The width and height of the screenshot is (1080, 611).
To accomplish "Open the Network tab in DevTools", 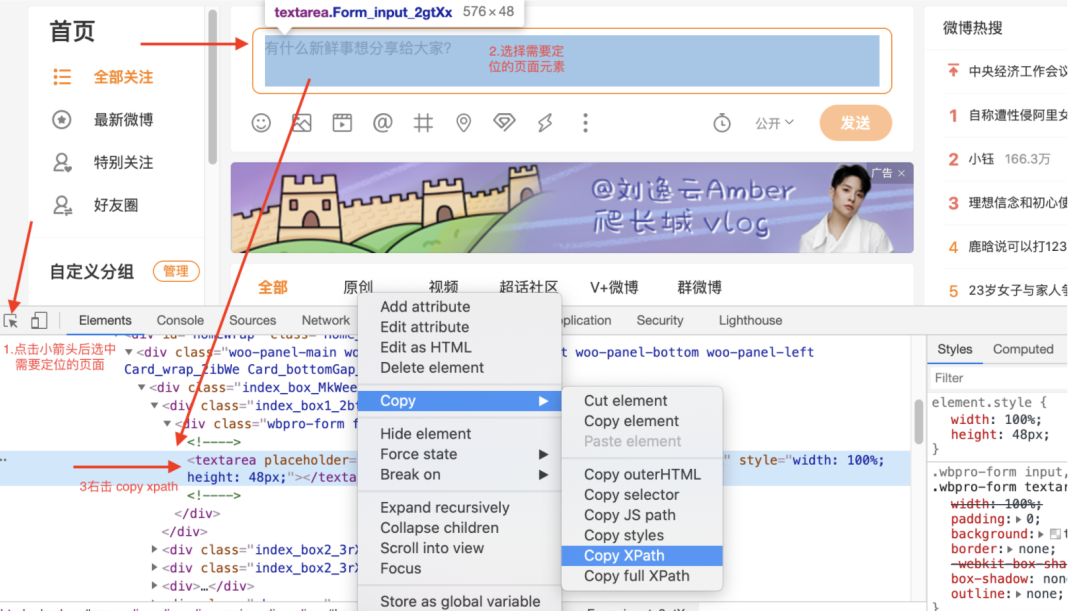I will click(326, 320).
